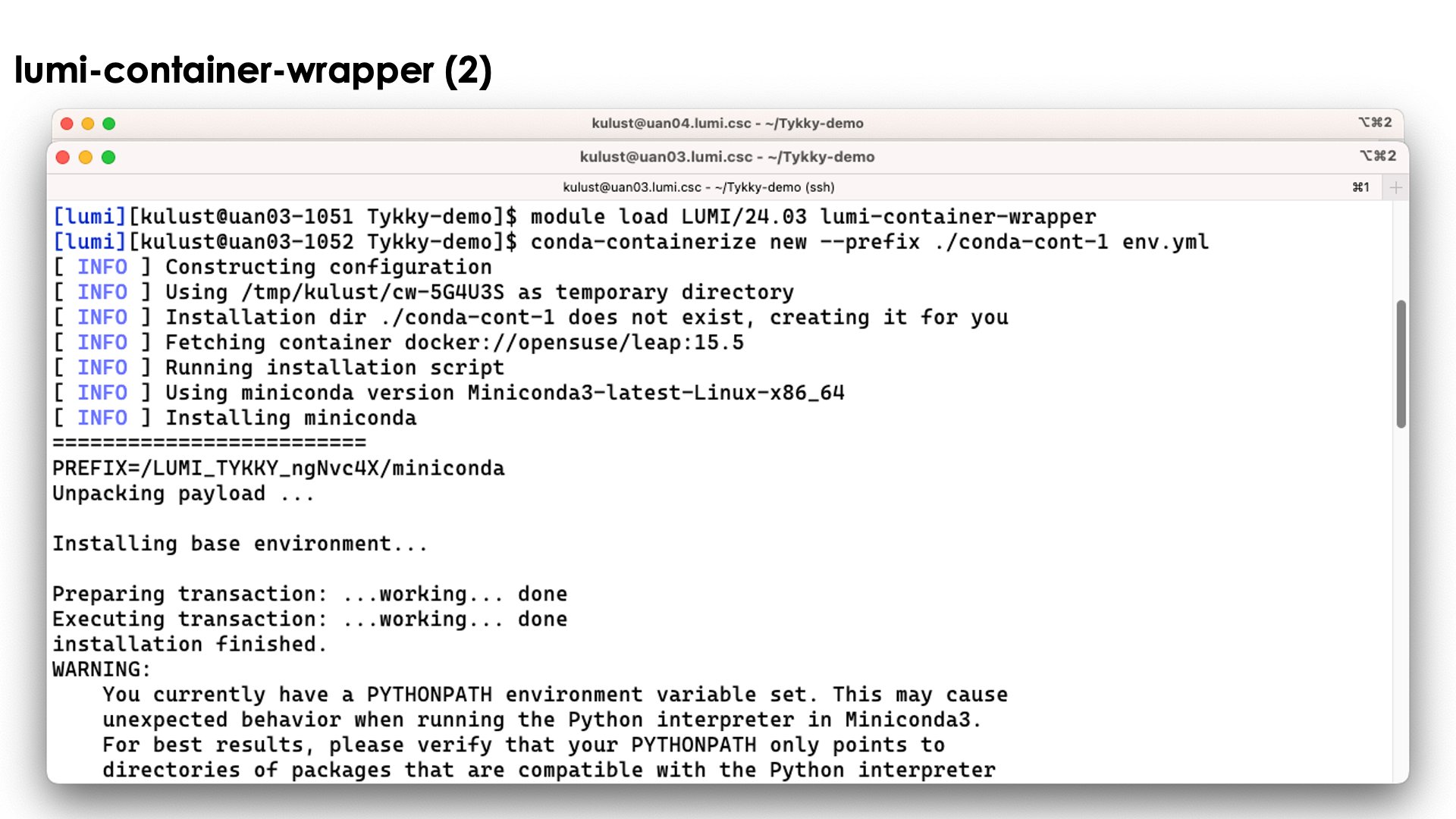This screenshot has width=1456, height=819.
Task: Select the kulust@uan03 Tykky-demo (ssh) tab
Action: (698, 187)
